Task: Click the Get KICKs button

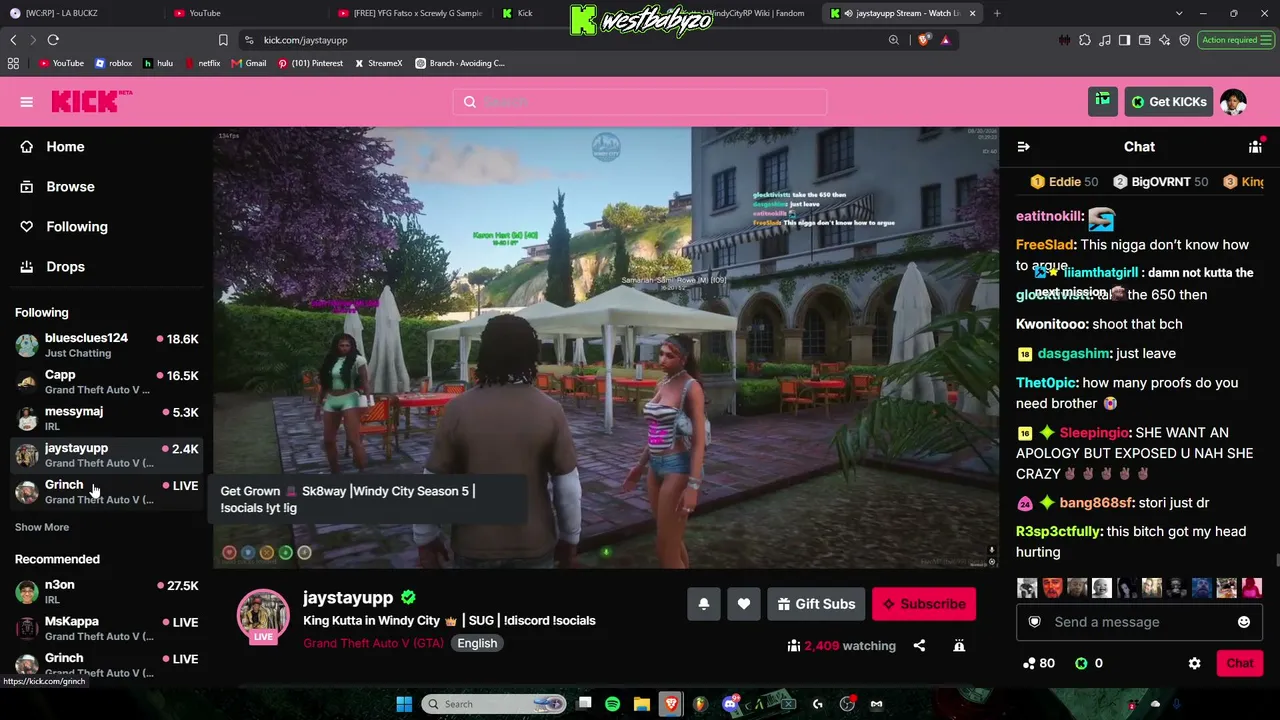Action: [1169, 102]
